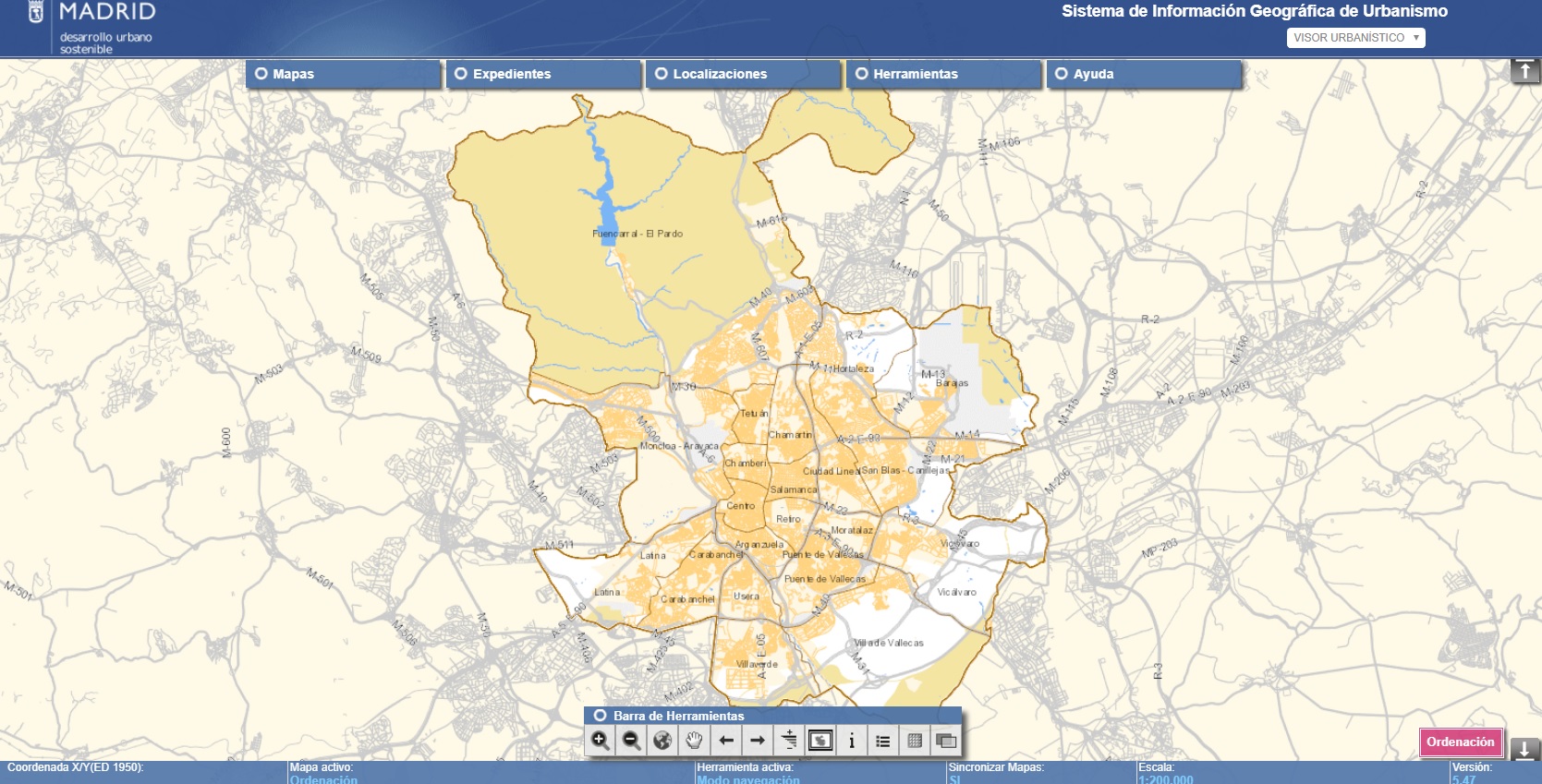Activate the pan hand tool
The image size is (1542, 784).
(694, 741)
